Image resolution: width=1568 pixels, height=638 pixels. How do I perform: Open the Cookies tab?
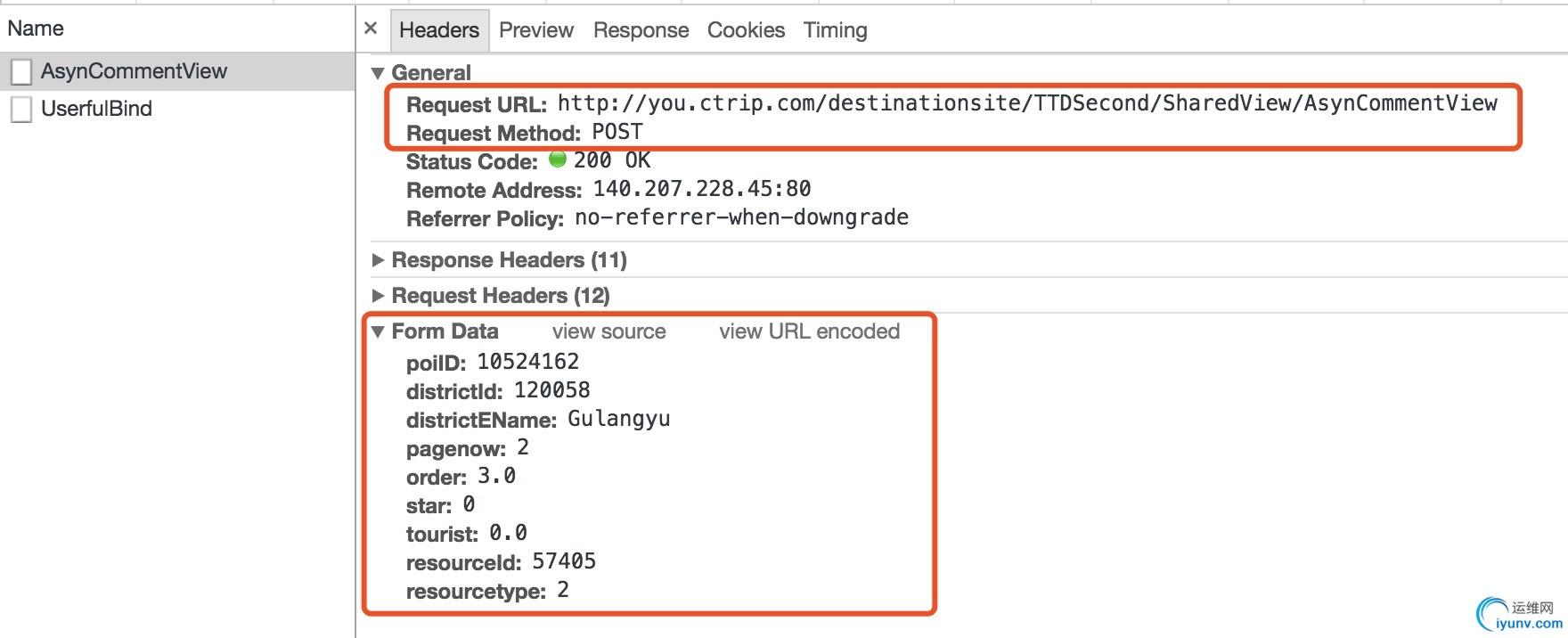(746, 30)
